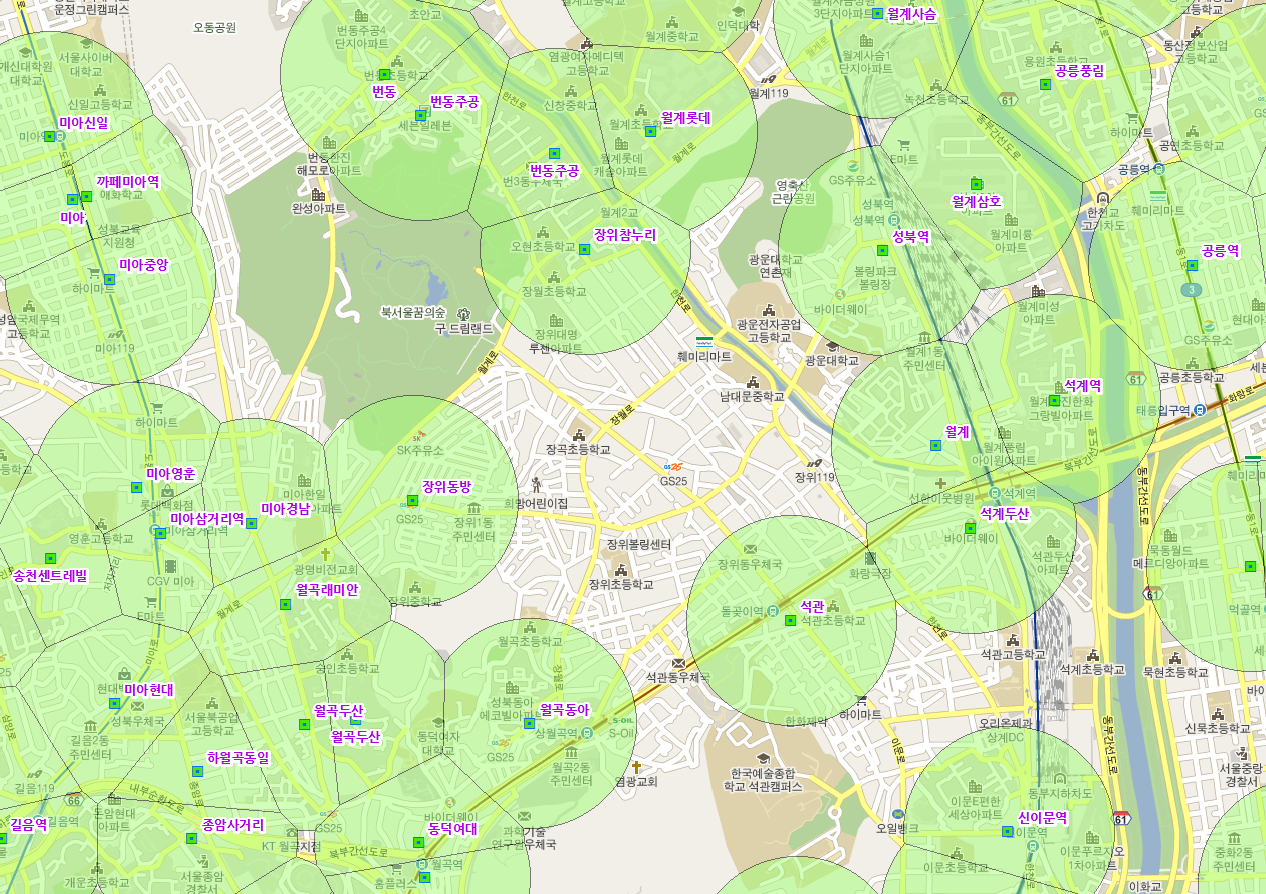Screen dimensions: 1266x894
Task: Click the 석계역 label
Action: 1082,386
